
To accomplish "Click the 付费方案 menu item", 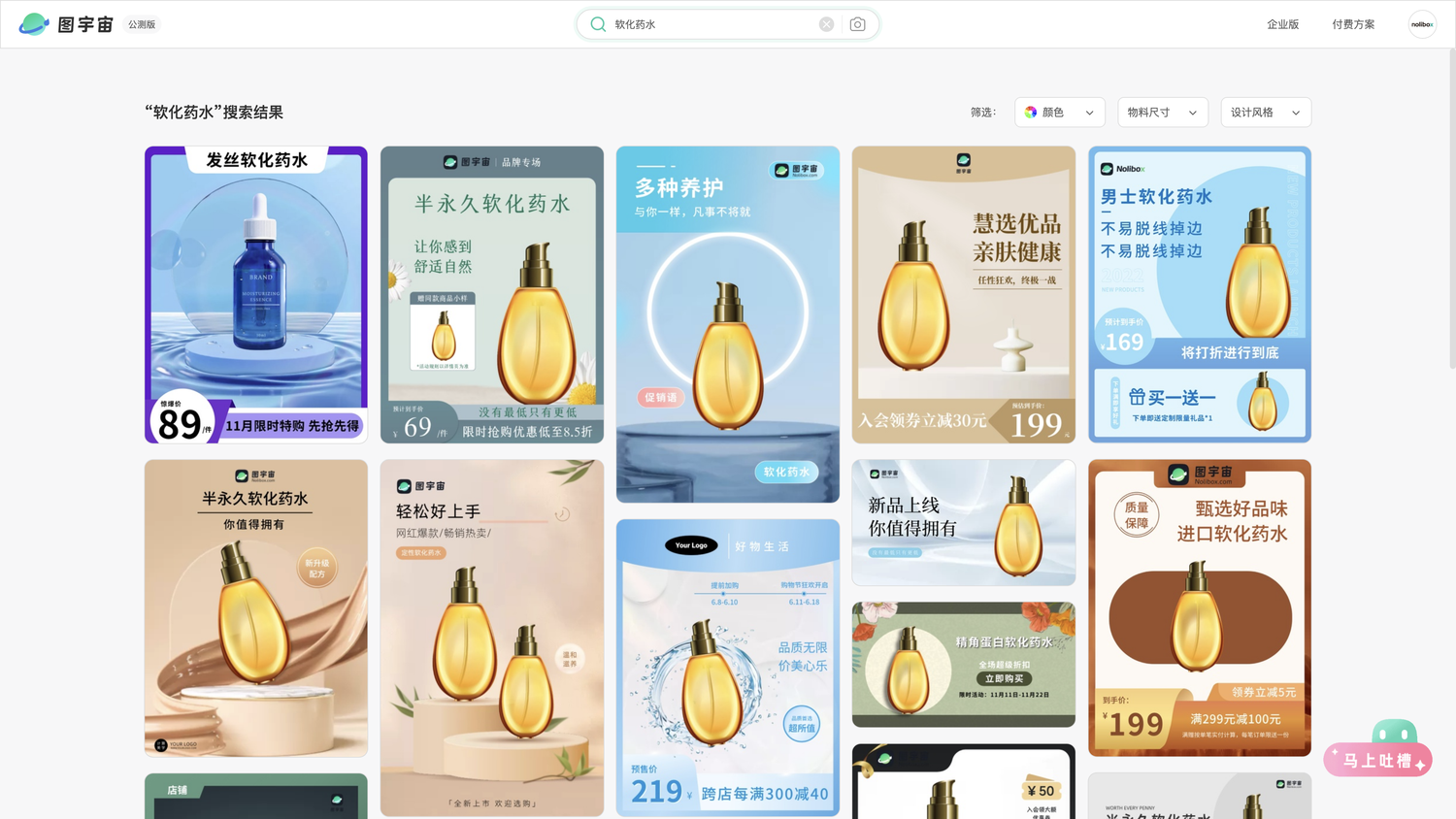I will (1353, 24).
